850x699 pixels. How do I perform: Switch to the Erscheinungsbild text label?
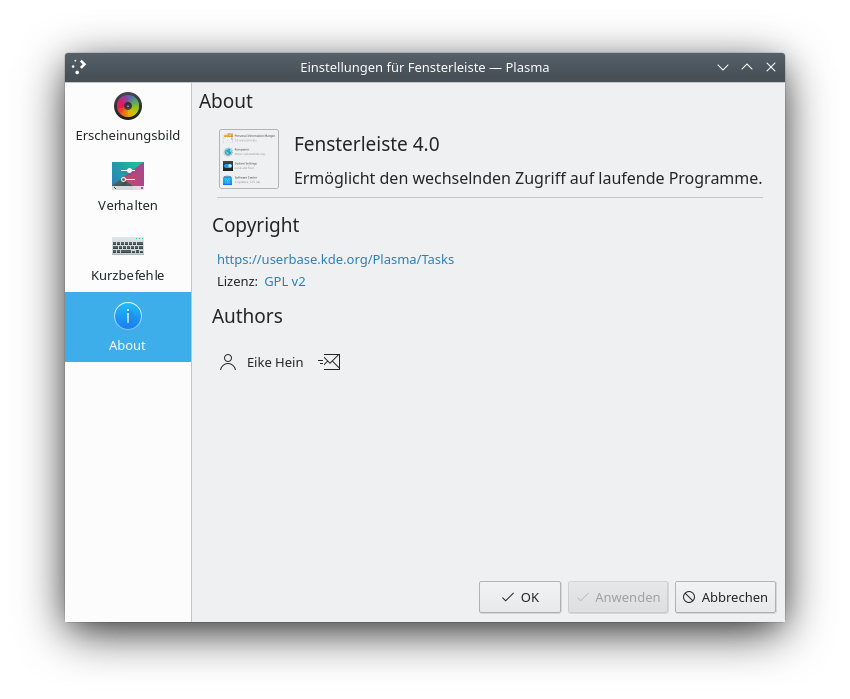pos(128,135)
